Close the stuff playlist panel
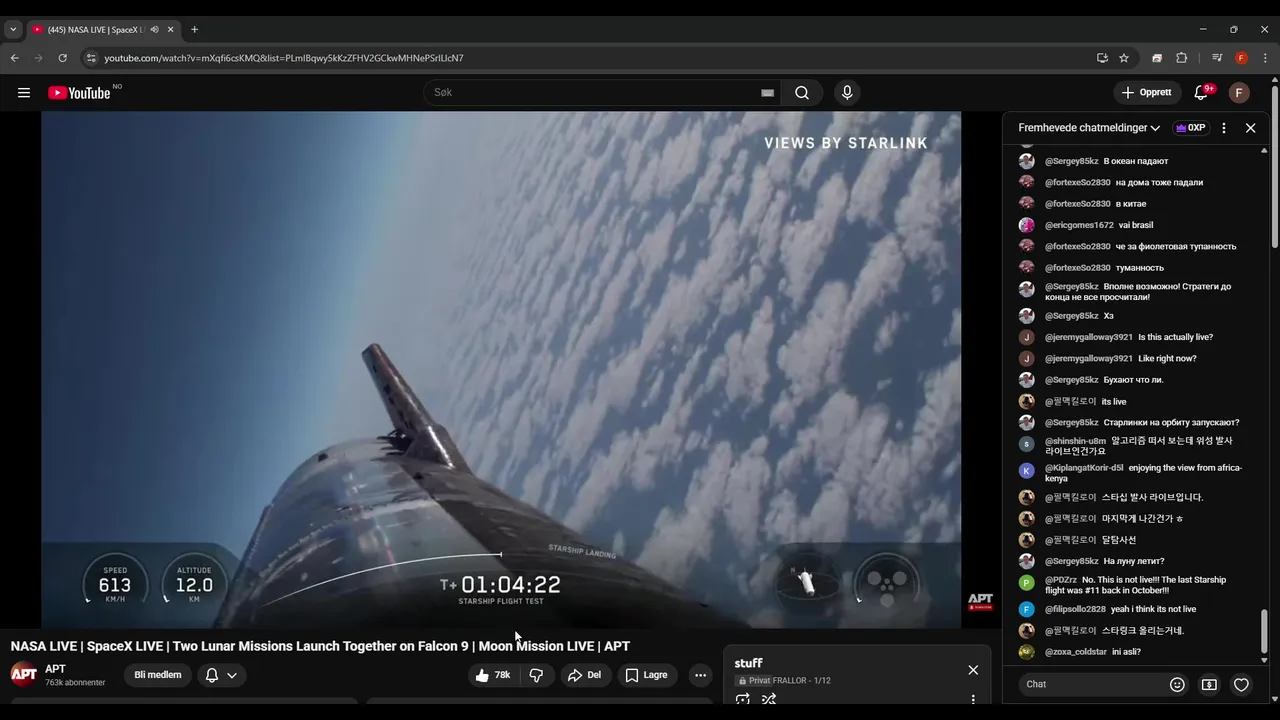The height and width of the screenshot is (720, 1280). click(973, 670)
